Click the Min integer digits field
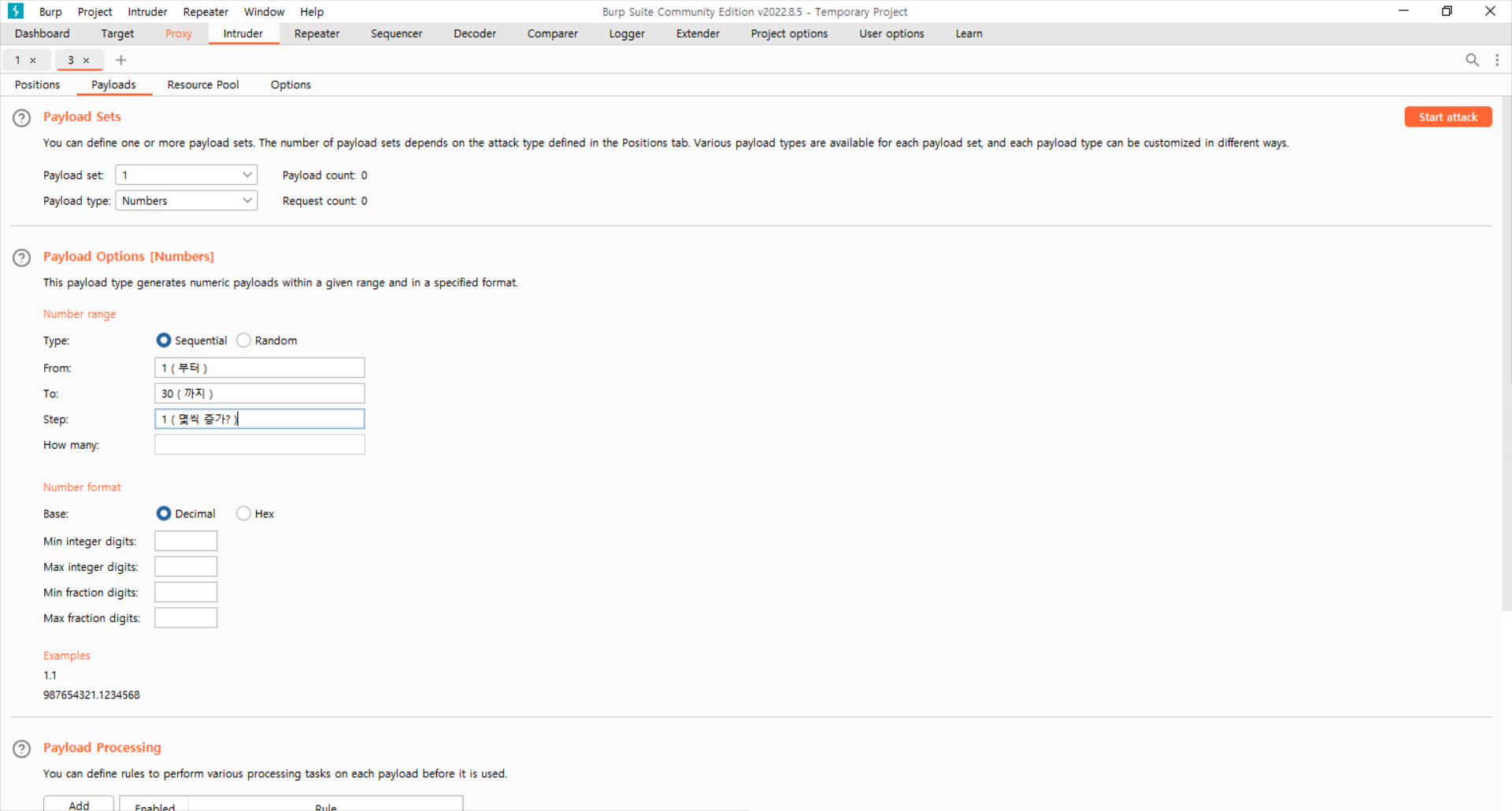Viewport: 1512px width, 811px height. pos(186,541)
